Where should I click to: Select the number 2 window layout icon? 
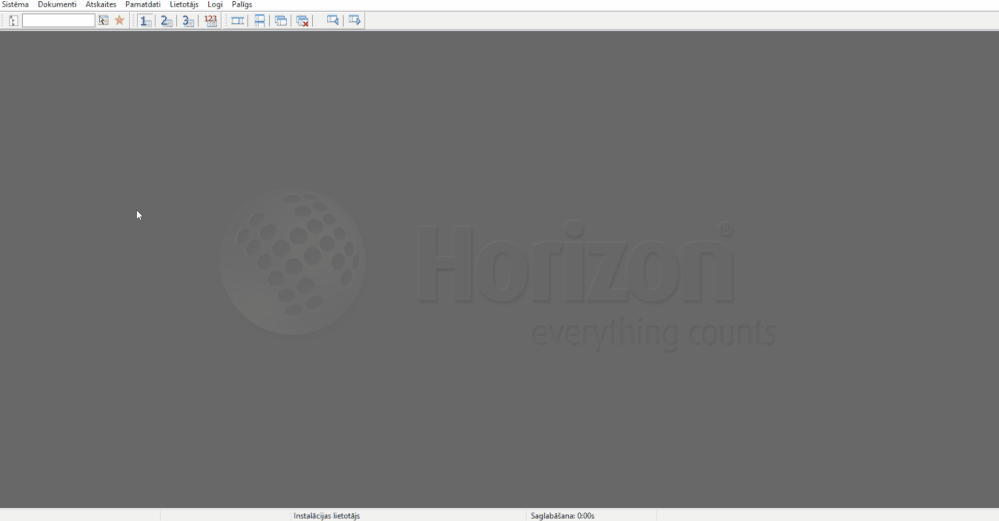[166, 21]
